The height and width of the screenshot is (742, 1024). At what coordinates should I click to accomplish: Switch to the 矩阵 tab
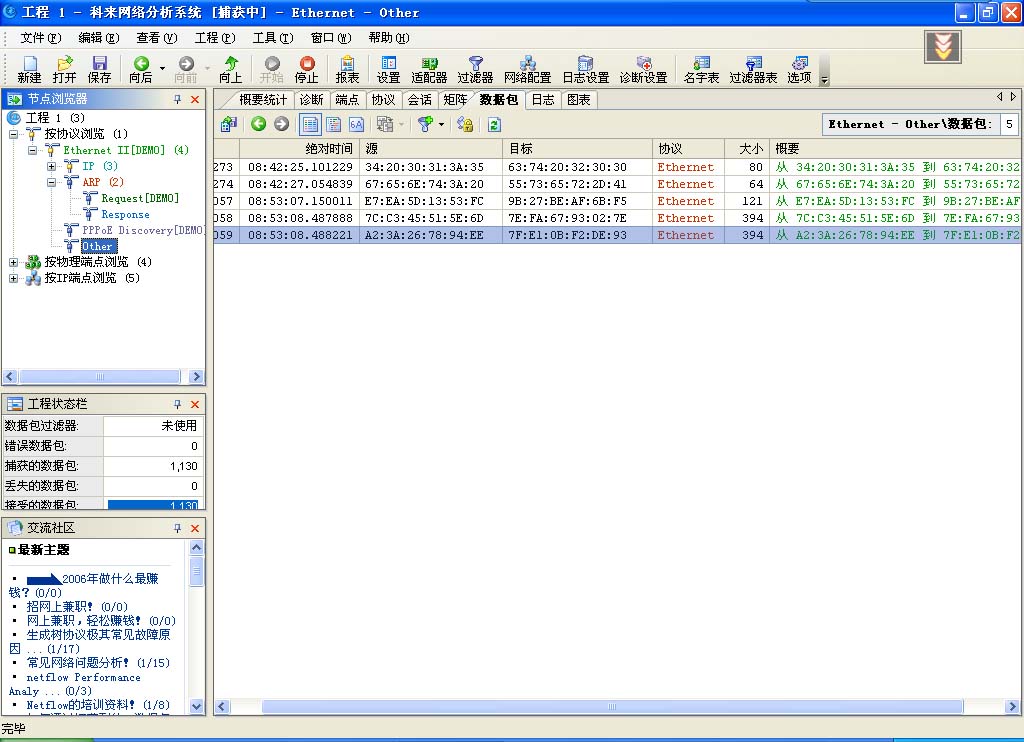[x=455, y=99]
